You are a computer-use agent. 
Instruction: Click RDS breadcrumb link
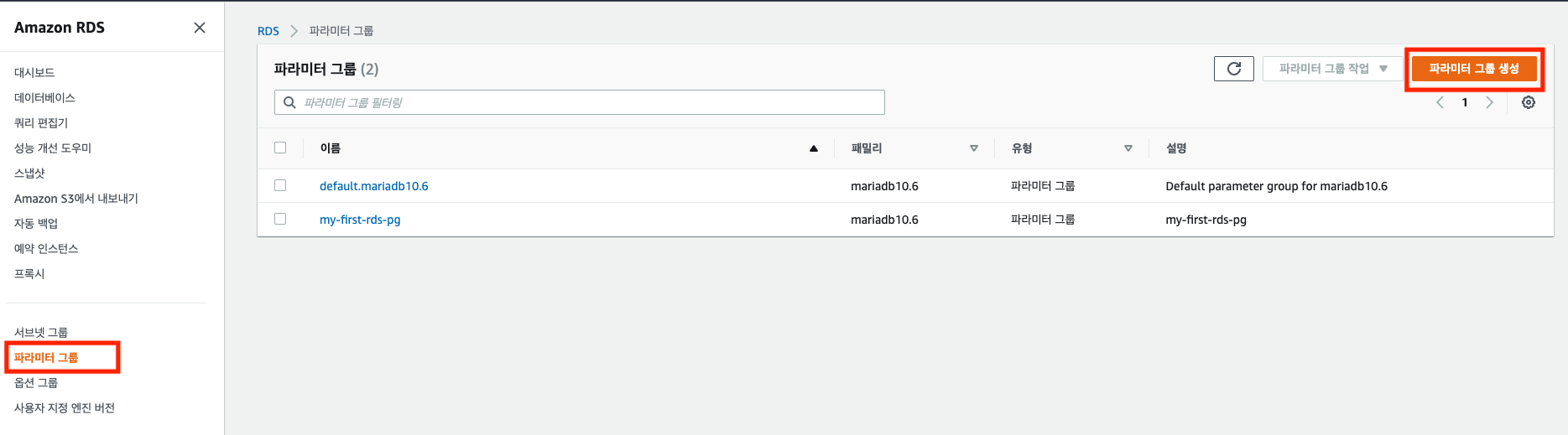coord(268,31)
